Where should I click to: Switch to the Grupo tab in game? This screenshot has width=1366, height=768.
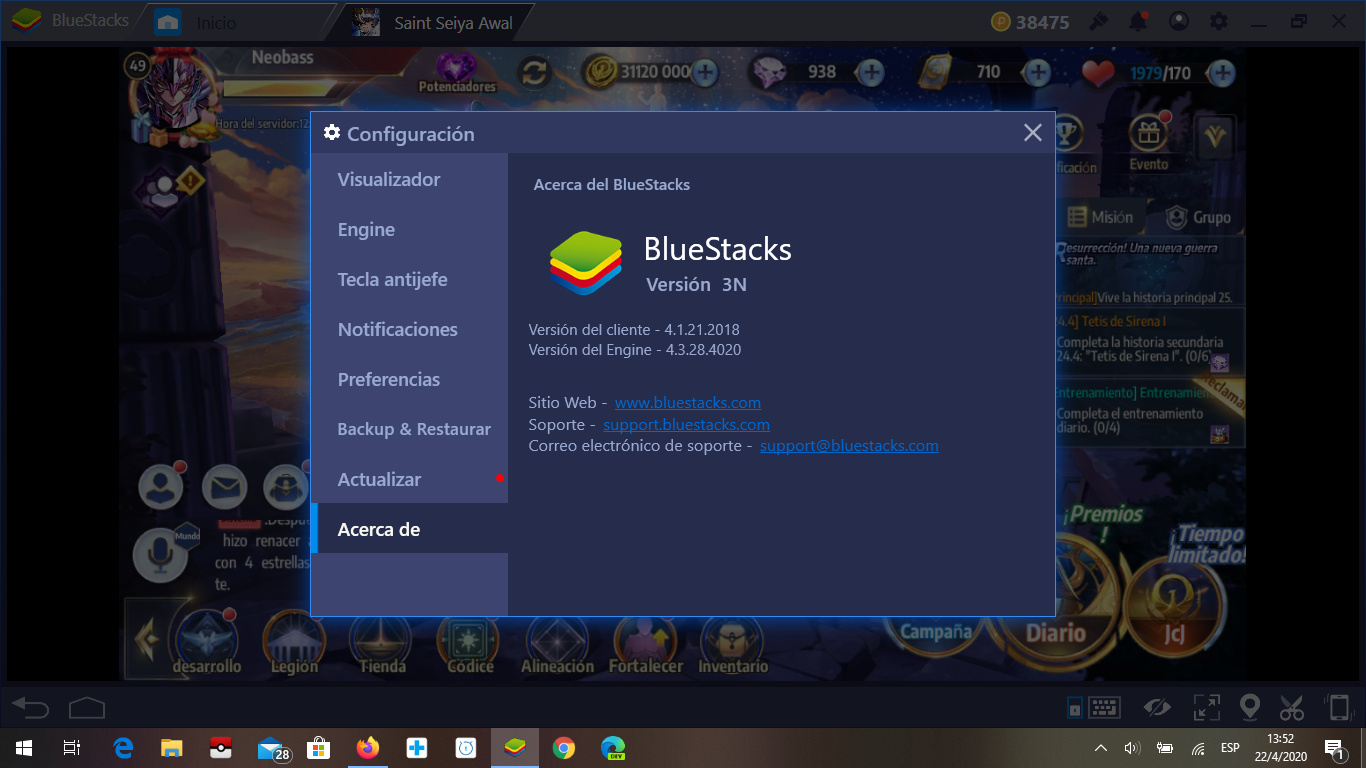point(1199,216)
